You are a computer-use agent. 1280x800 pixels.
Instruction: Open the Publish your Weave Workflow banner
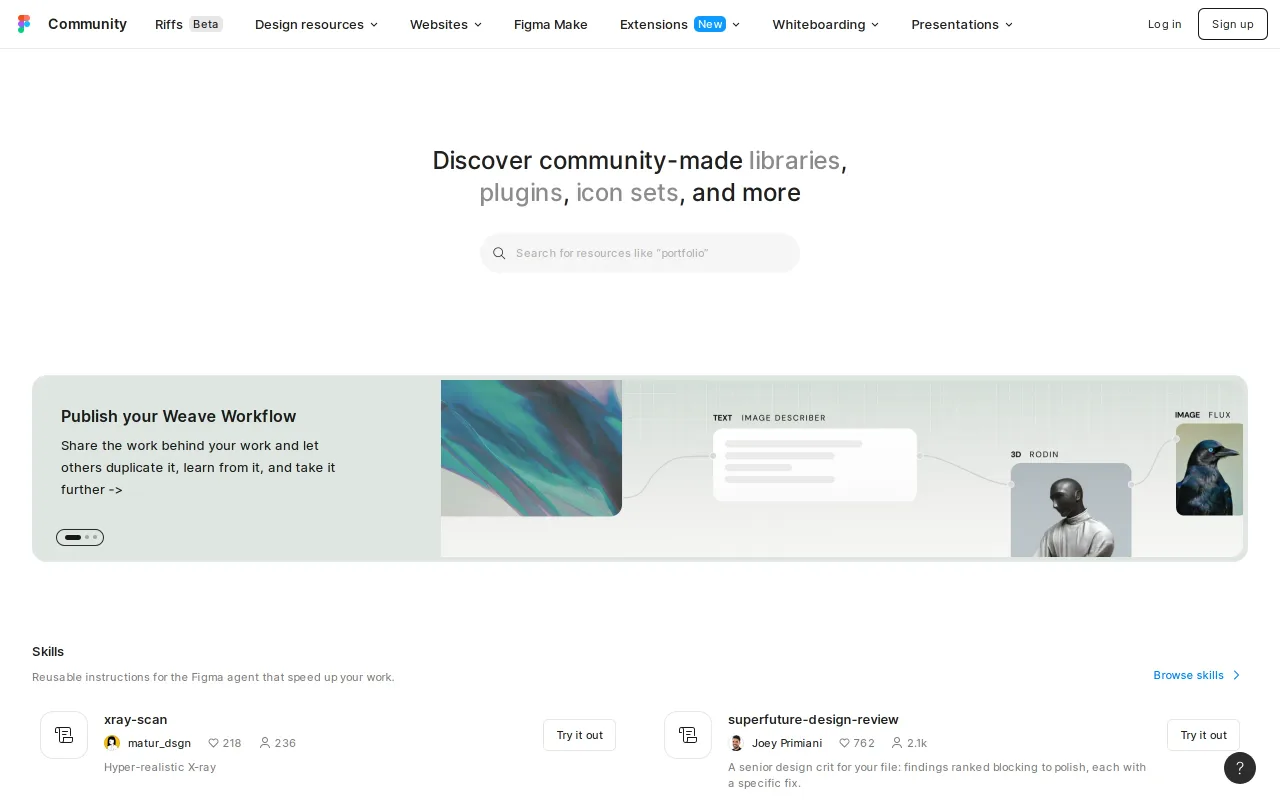(640, 468)
